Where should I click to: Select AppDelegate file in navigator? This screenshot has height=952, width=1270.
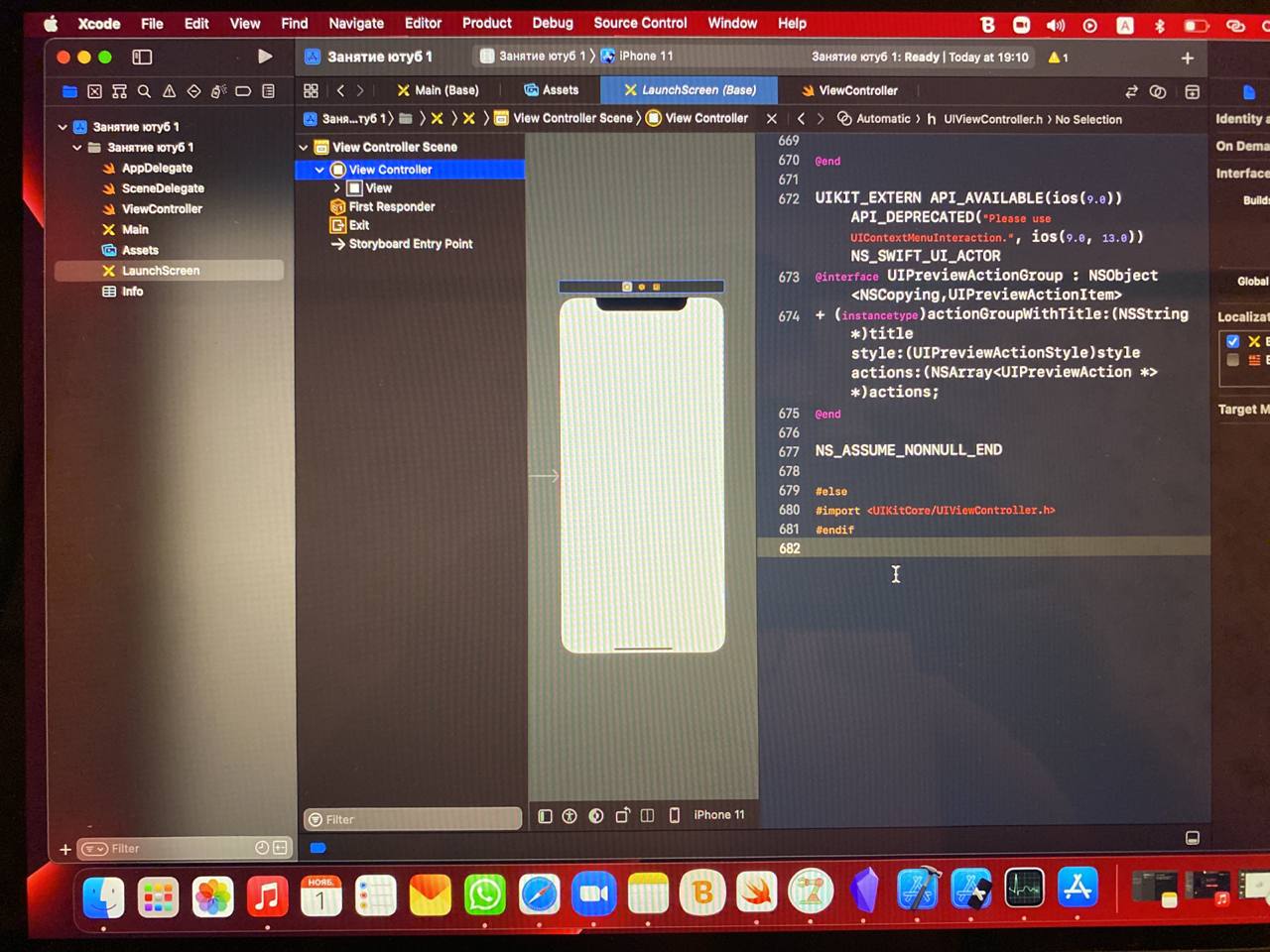click(157, 169)
